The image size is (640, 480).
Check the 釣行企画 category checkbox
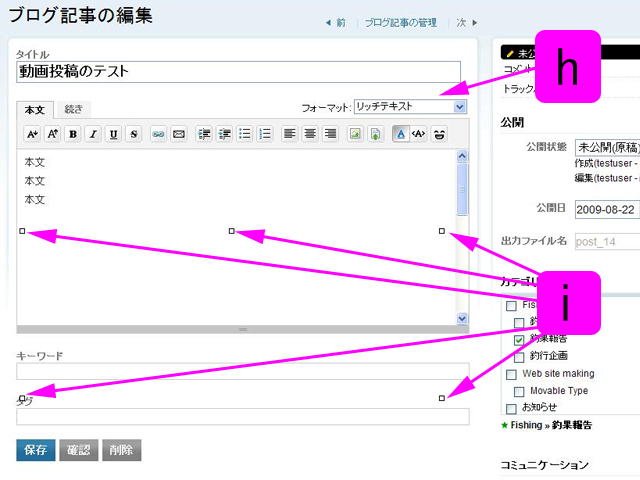click(519, 357)
